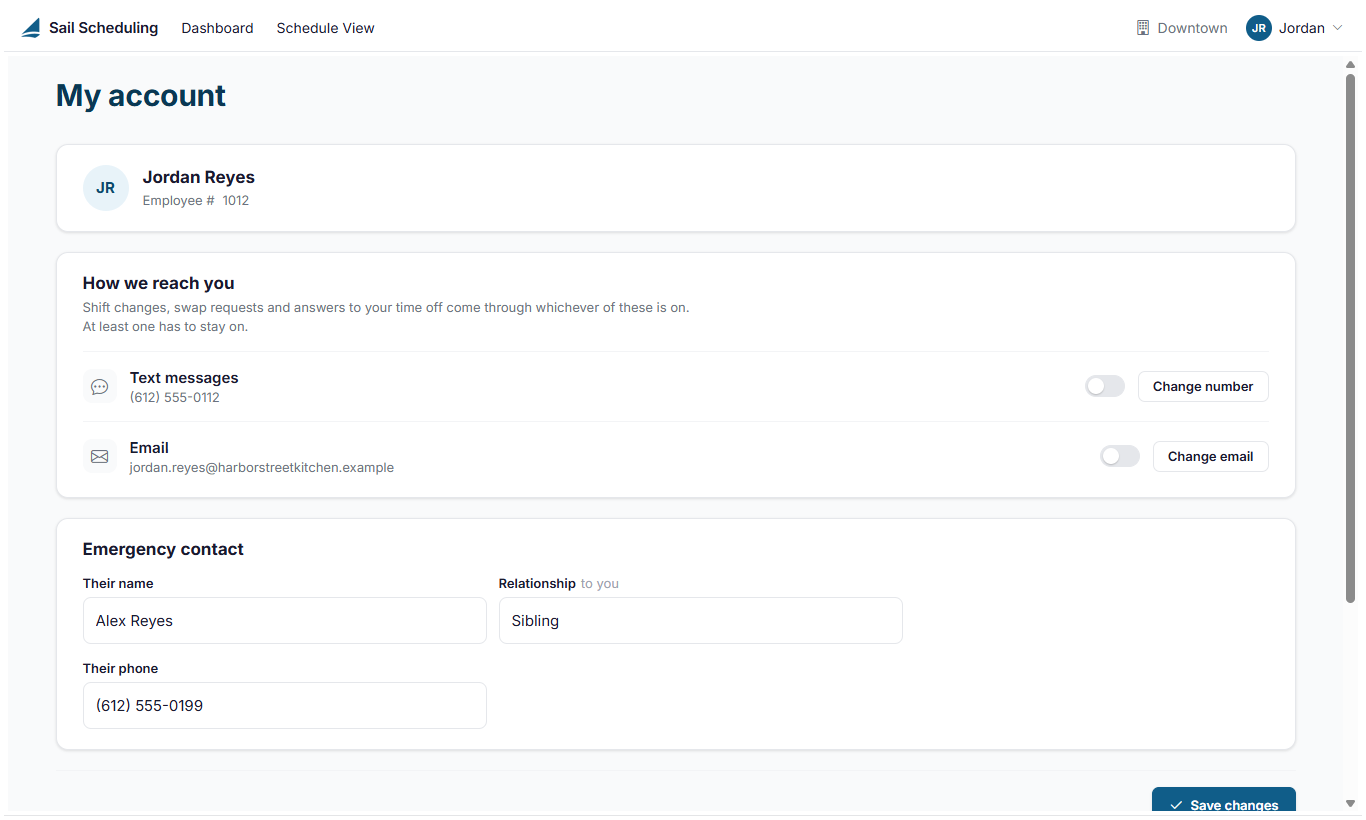Click the scrollbar down arrow
This screenshot has height=820, width=1366.
[1350, 803]
